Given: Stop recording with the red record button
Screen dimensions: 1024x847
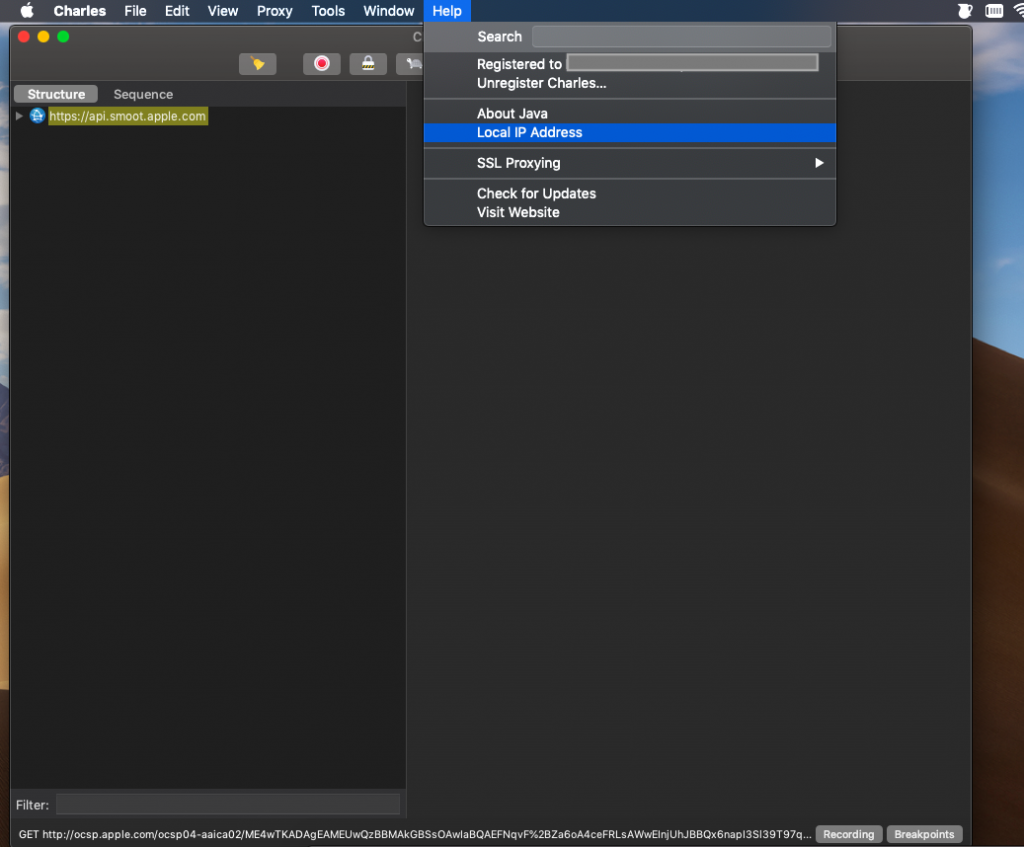Looking at the screenshot, I should 321,63.
